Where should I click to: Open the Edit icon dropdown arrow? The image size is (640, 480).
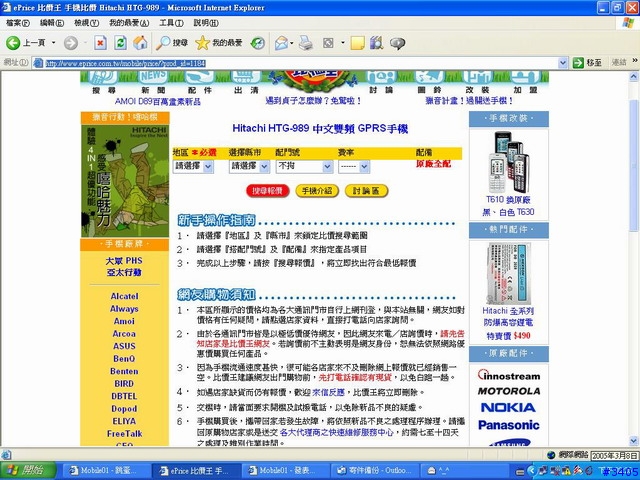(x=343, y=43)
